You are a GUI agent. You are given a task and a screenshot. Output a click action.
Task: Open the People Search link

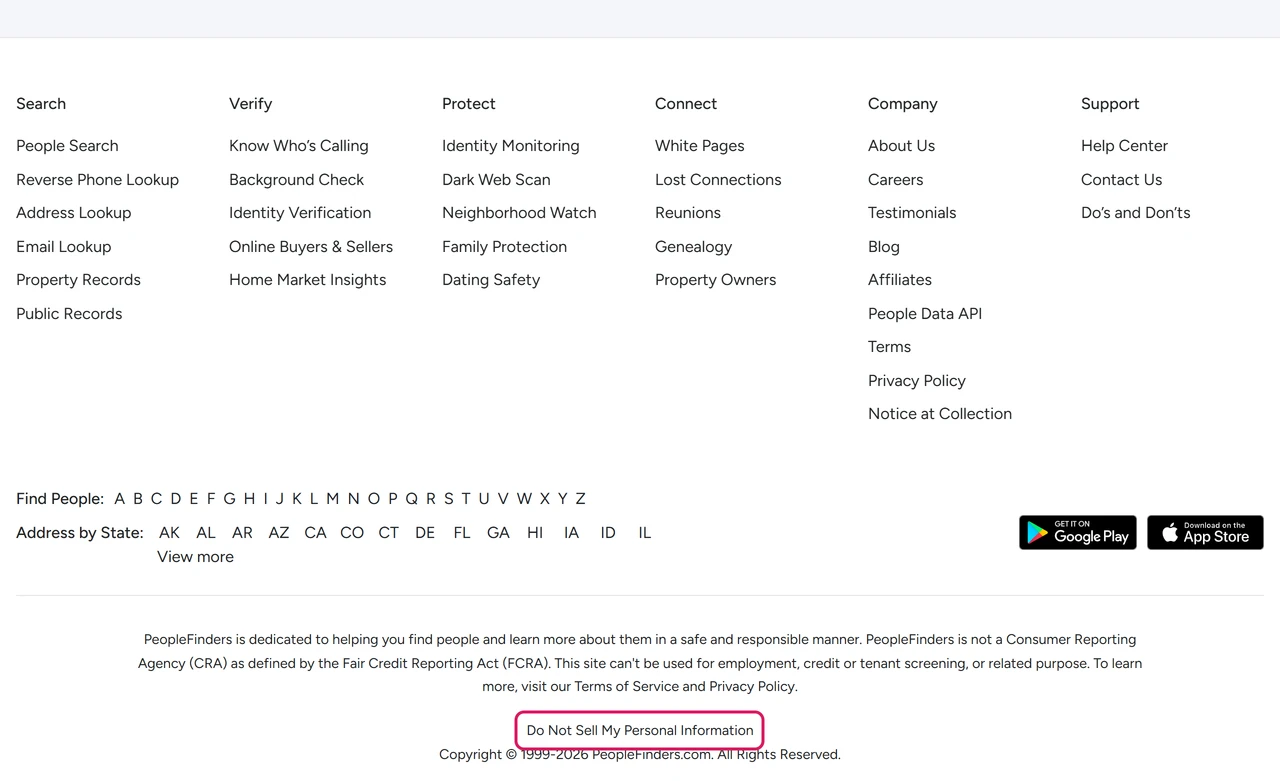coord(67,146)
